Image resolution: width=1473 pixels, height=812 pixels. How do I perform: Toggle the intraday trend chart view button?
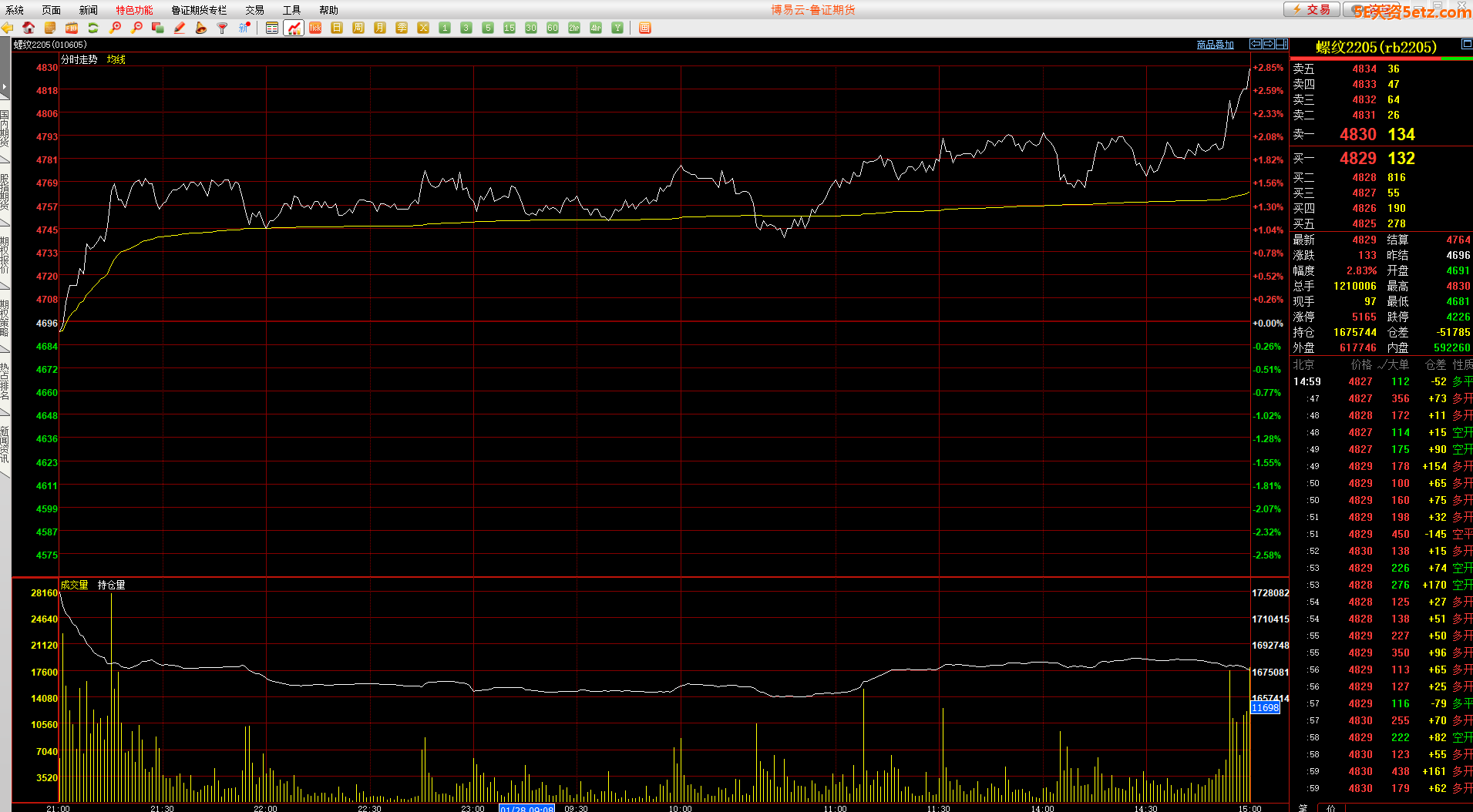[294, 28]
